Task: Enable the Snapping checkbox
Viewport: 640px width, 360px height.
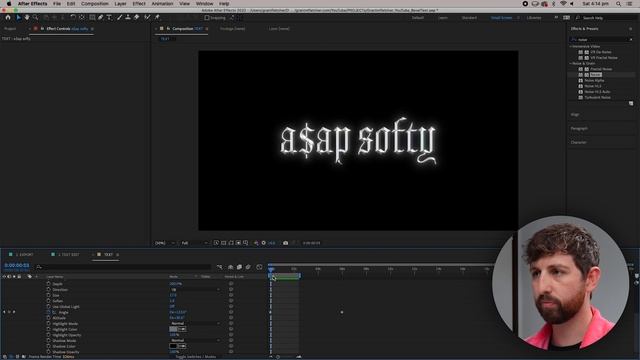Action: (x=207, y=18)
